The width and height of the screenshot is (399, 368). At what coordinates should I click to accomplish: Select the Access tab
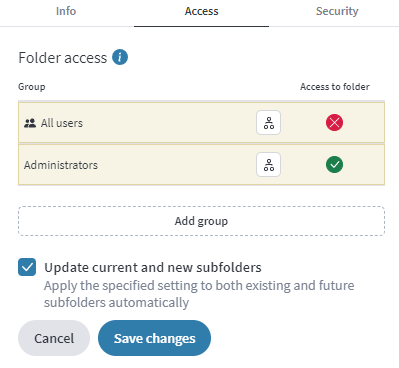201,11
